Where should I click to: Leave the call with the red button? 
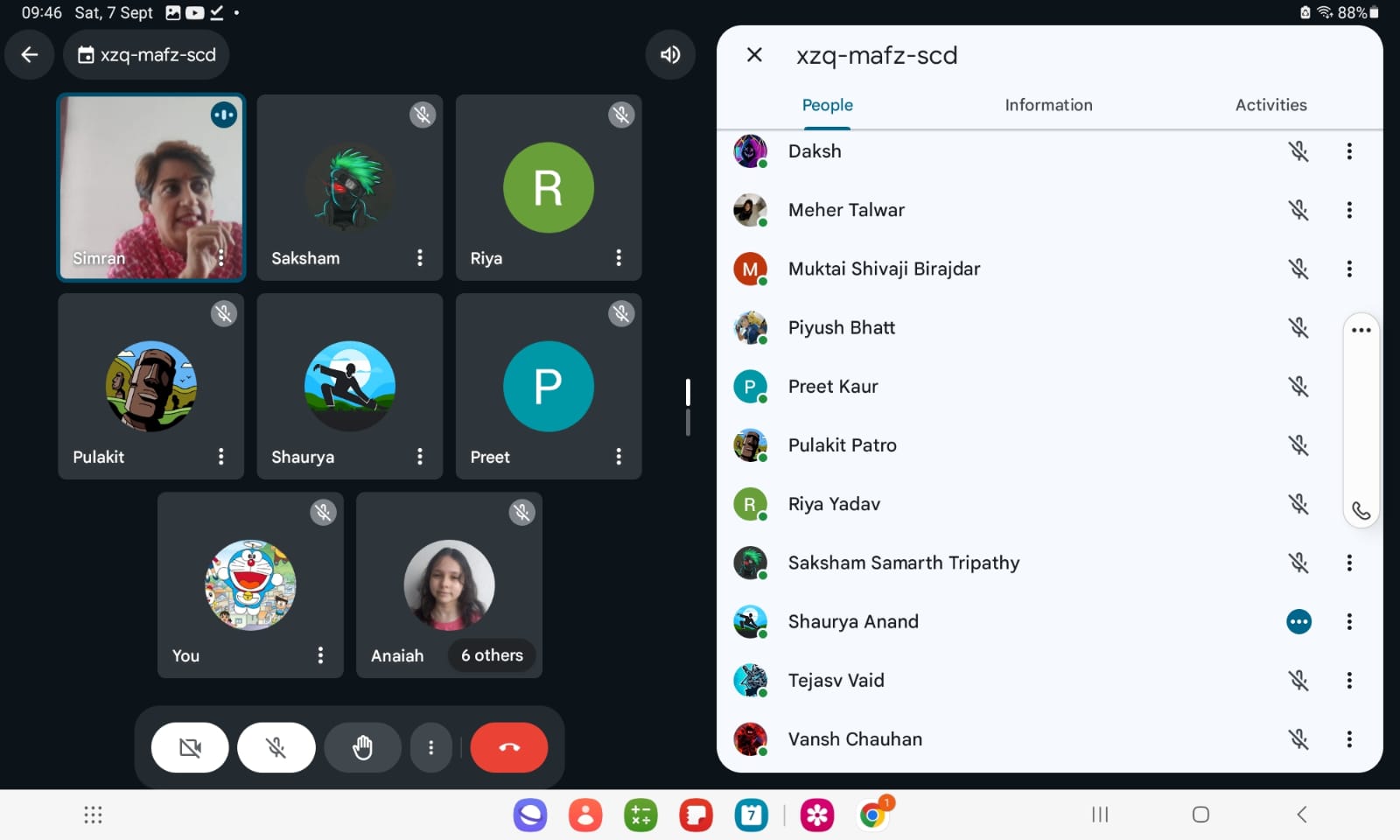tap(509, 747)
